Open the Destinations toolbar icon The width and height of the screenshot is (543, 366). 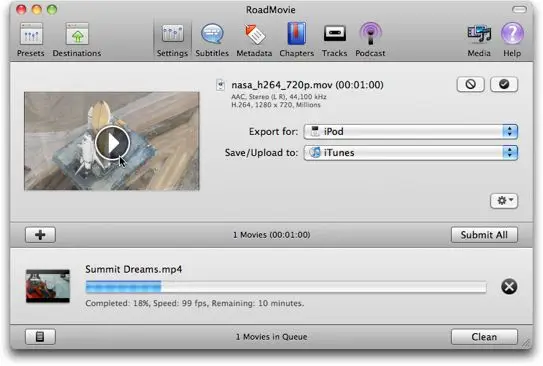coord(77,39)
